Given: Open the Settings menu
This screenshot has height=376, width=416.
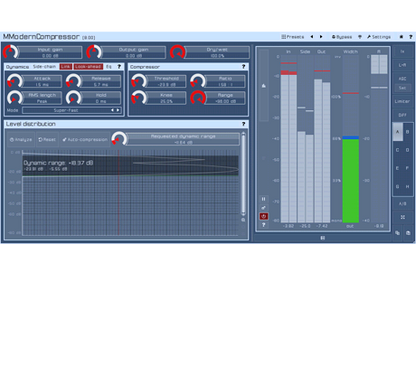Looking at the screenshot, I should 379,37.
